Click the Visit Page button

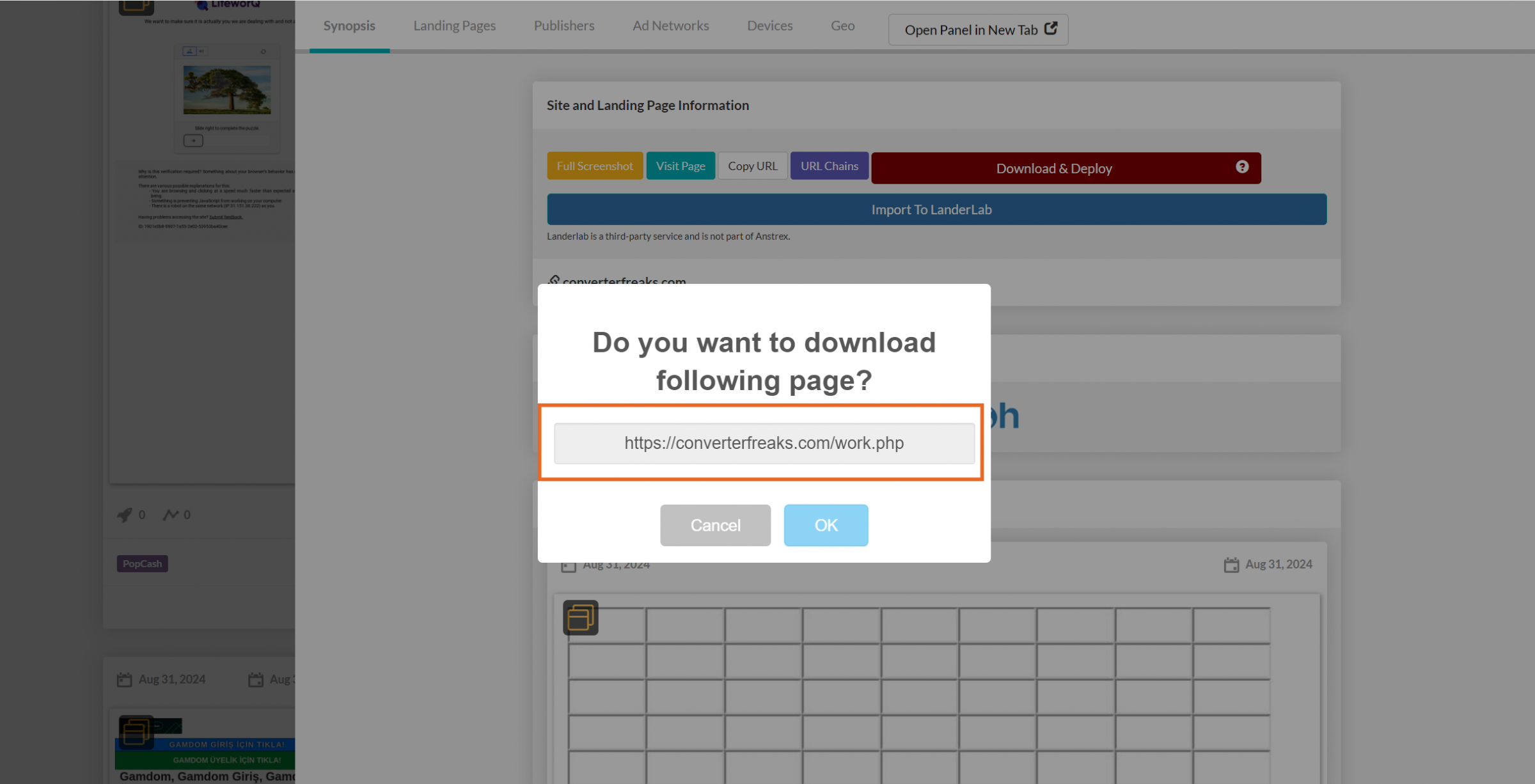pyautogui.click(x=680, y=164)
